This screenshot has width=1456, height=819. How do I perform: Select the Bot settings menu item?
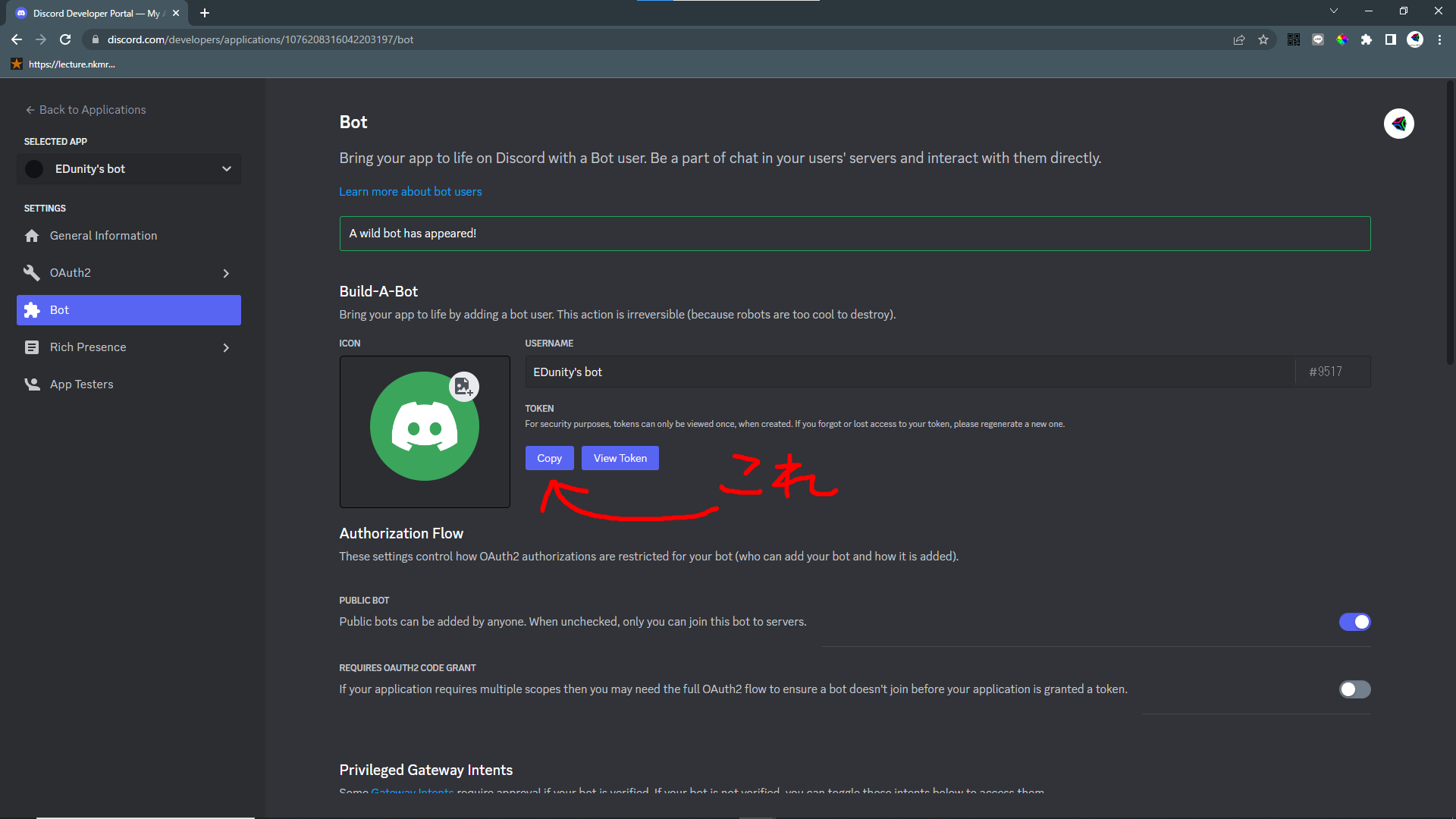point(129,310)
